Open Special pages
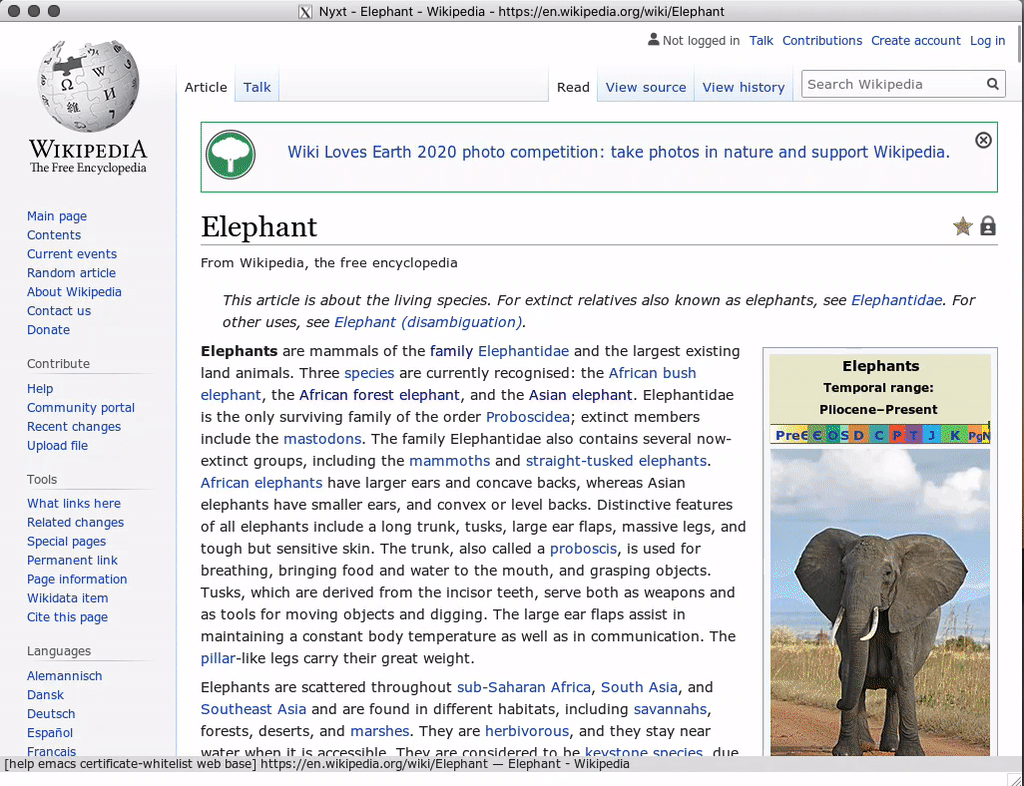The image size is (1024, 786). pyautogui.click(x=66, y=541)
